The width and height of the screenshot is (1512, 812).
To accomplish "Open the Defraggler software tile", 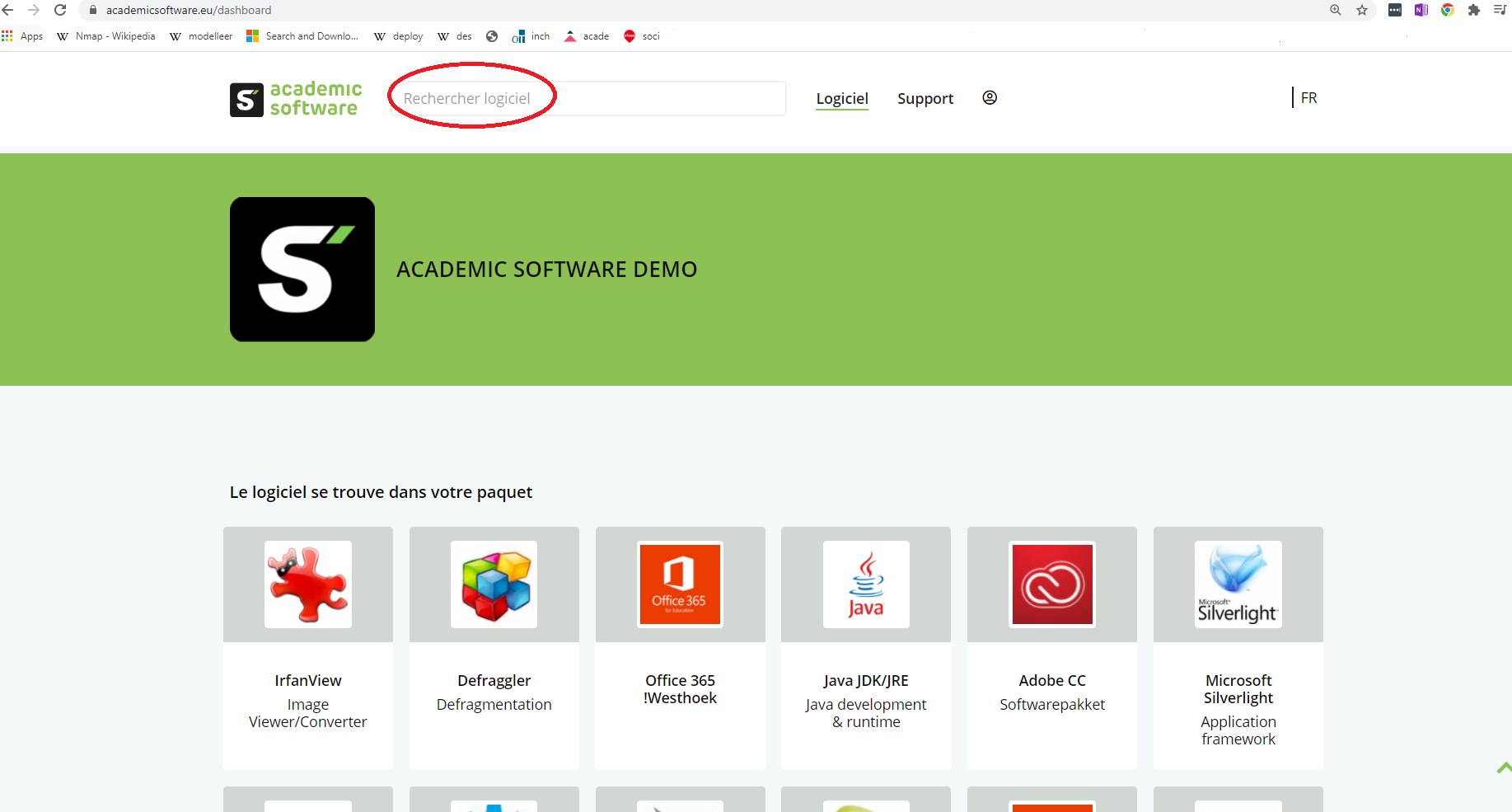I will [x=494, y=649].
